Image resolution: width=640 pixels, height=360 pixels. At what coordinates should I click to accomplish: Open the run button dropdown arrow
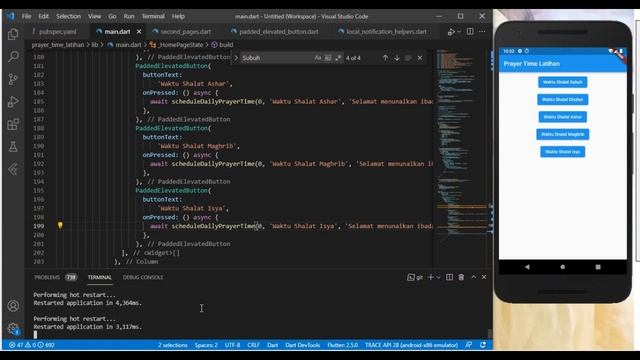[x=459, y=32]
